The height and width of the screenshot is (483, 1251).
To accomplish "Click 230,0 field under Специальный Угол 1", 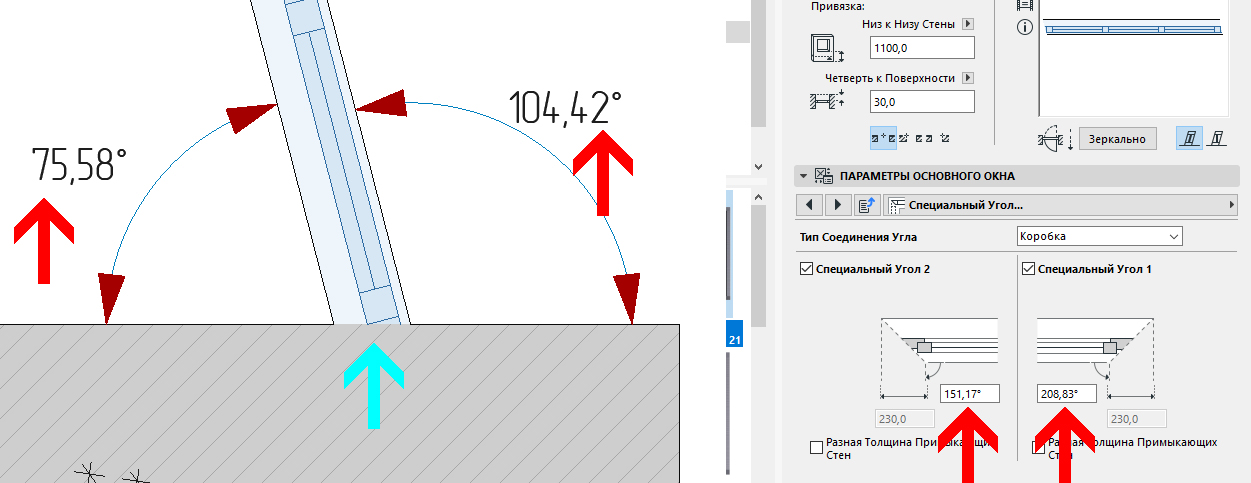I will (1136, 420).
